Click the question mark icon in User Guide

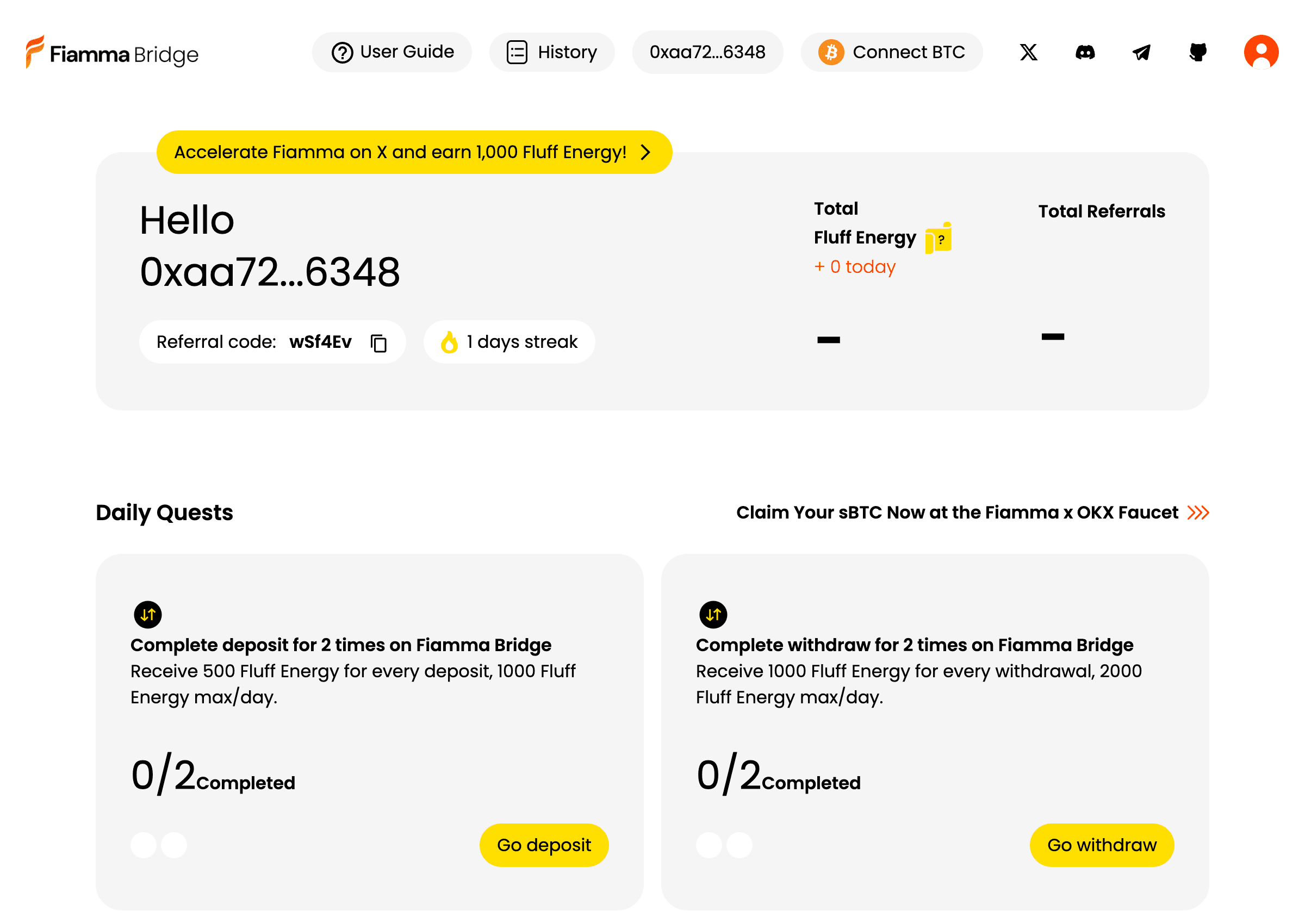click(x=343, y=53)
